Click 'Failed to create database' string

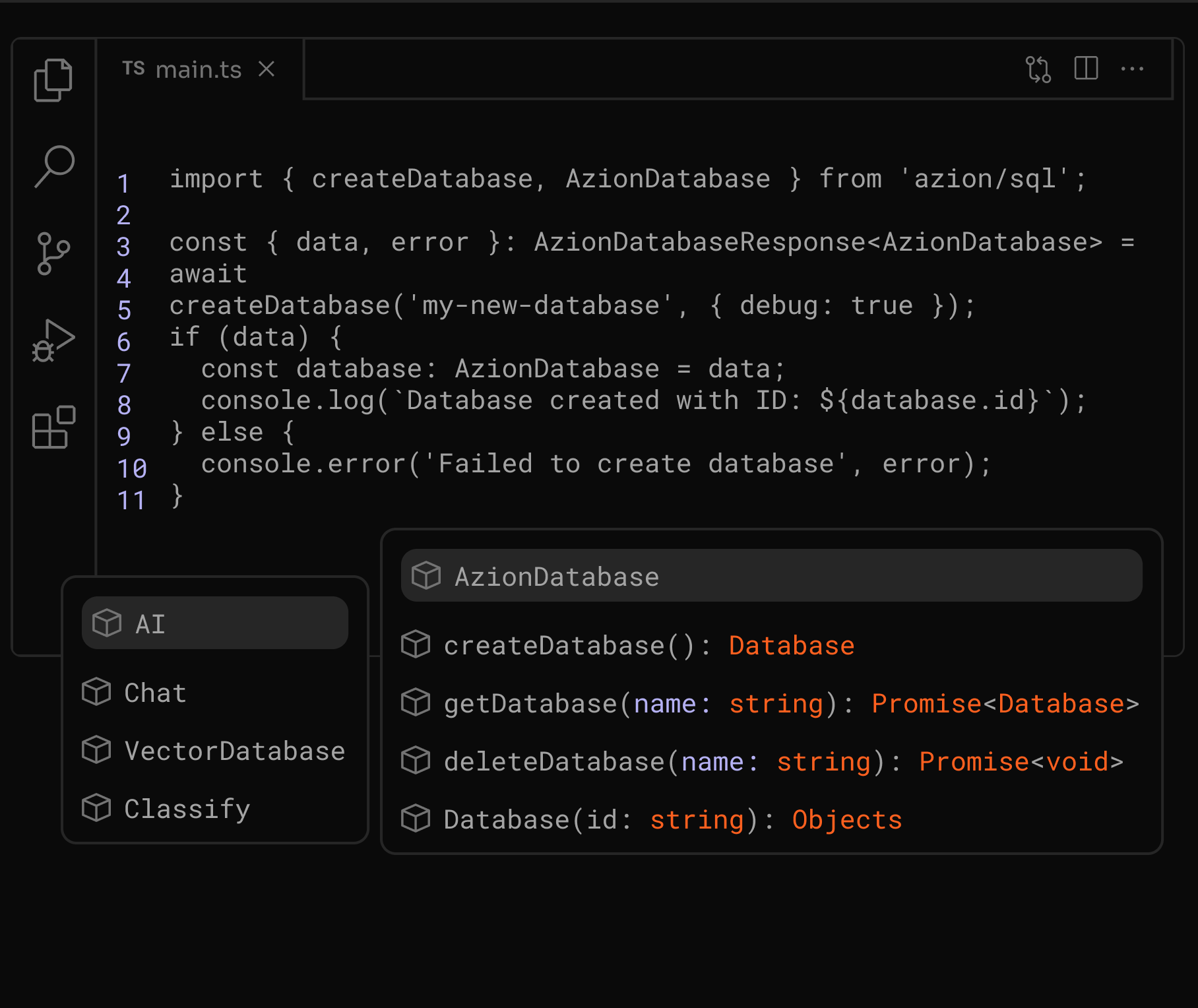(x=635, y=464)
